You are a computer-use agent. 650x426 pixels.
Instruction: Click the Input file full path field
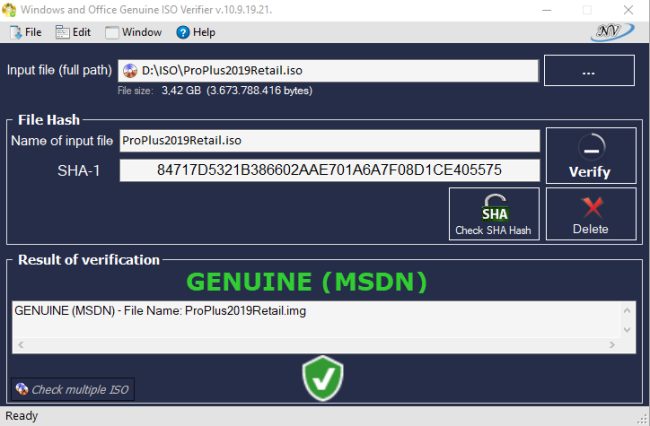point(328,70)
